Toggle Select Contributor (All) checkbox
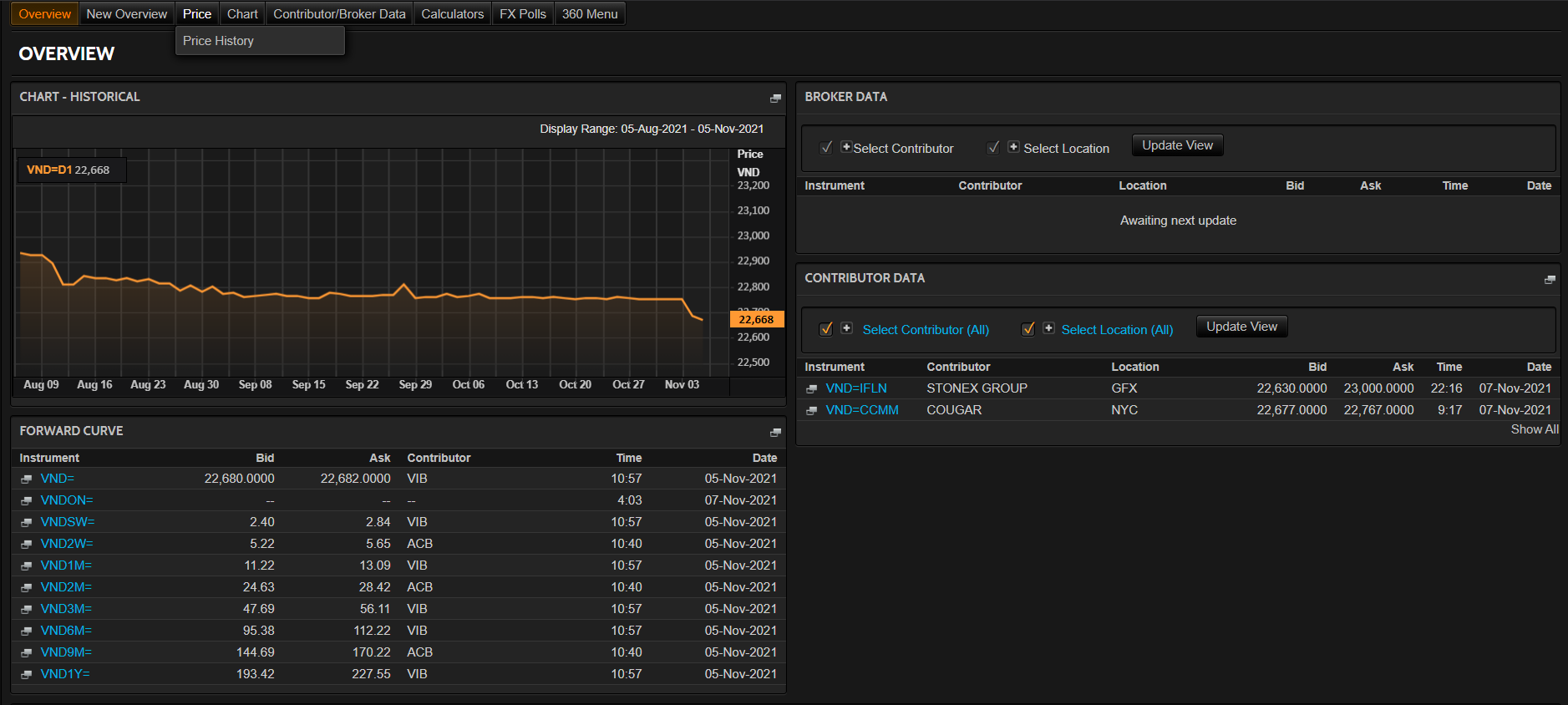 tap(826, 329)
